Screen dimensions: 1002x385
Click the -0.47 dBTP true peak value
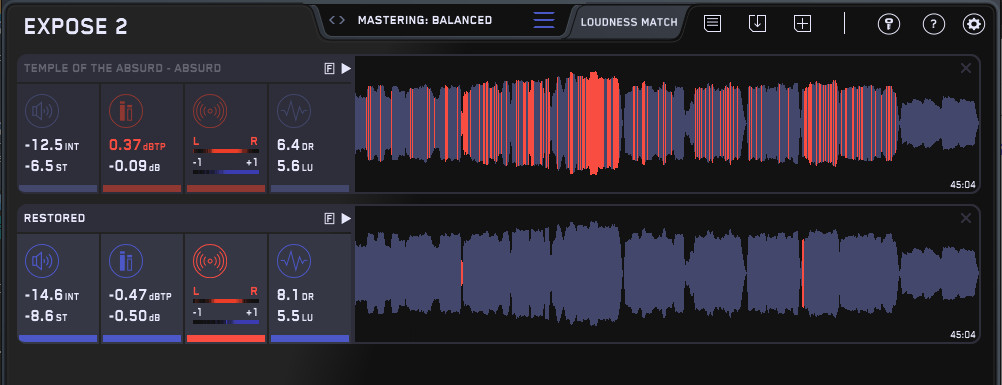pos(140,296)
